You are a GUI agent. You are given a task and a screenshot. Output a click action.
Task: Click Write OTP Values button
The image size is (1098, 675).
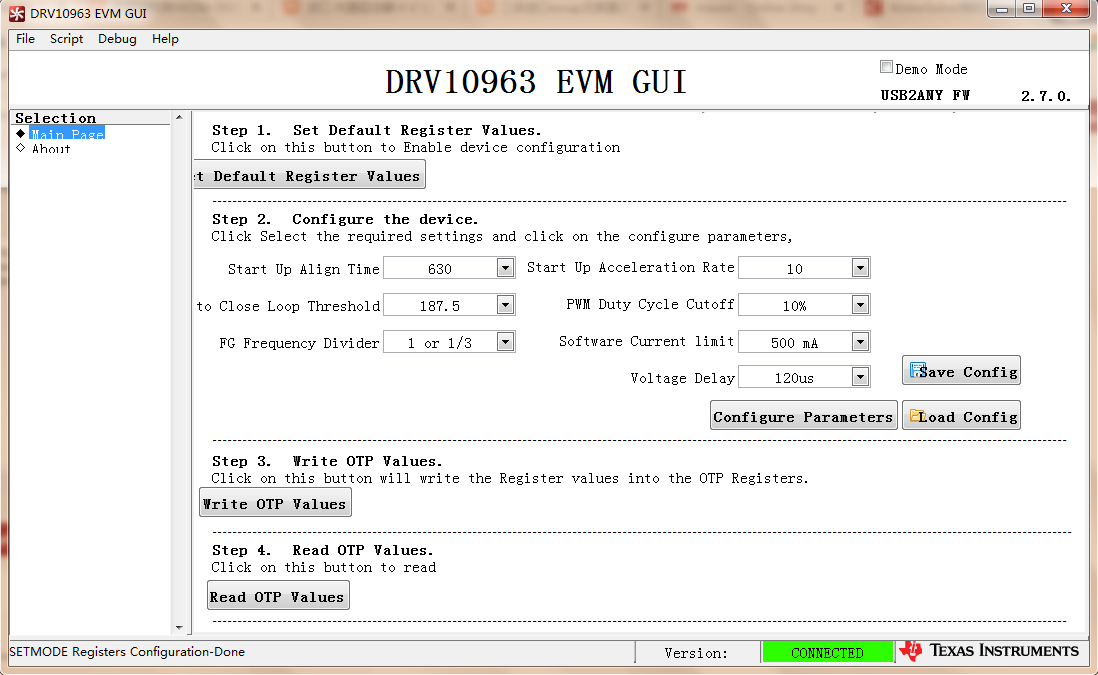275,503
